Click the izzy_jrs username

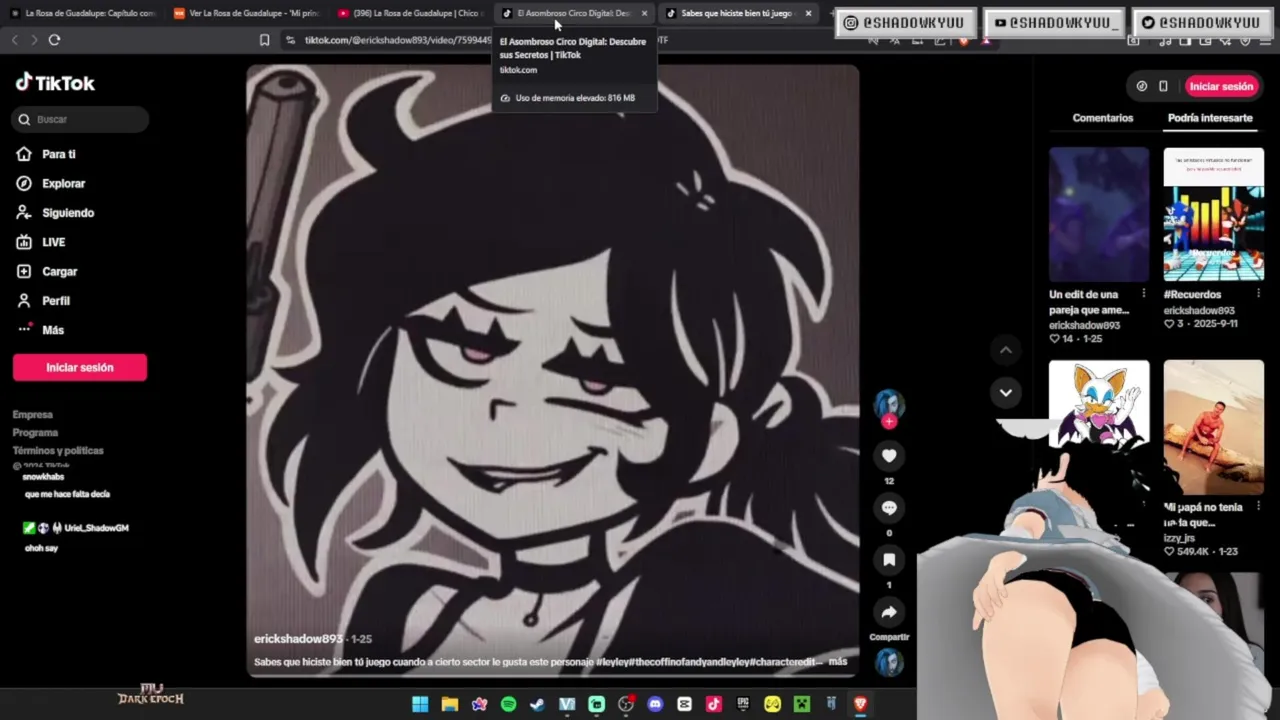[x=1179, y=538]
